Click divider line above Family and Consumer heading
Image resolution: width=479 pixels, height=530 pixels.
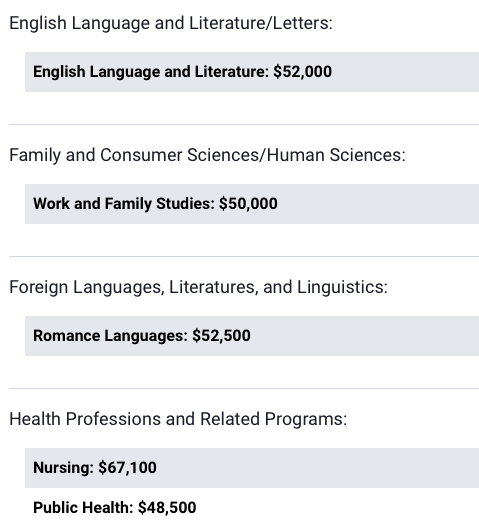click(x=244, y=124)
